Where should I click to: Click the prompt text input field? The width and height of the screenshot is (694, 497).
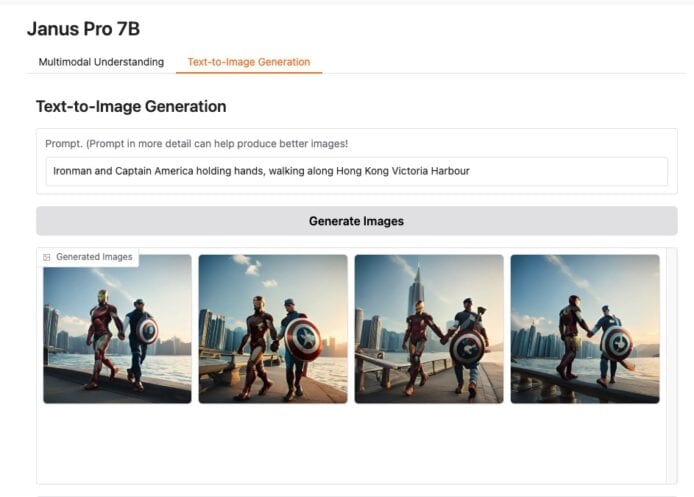point(356,171)
